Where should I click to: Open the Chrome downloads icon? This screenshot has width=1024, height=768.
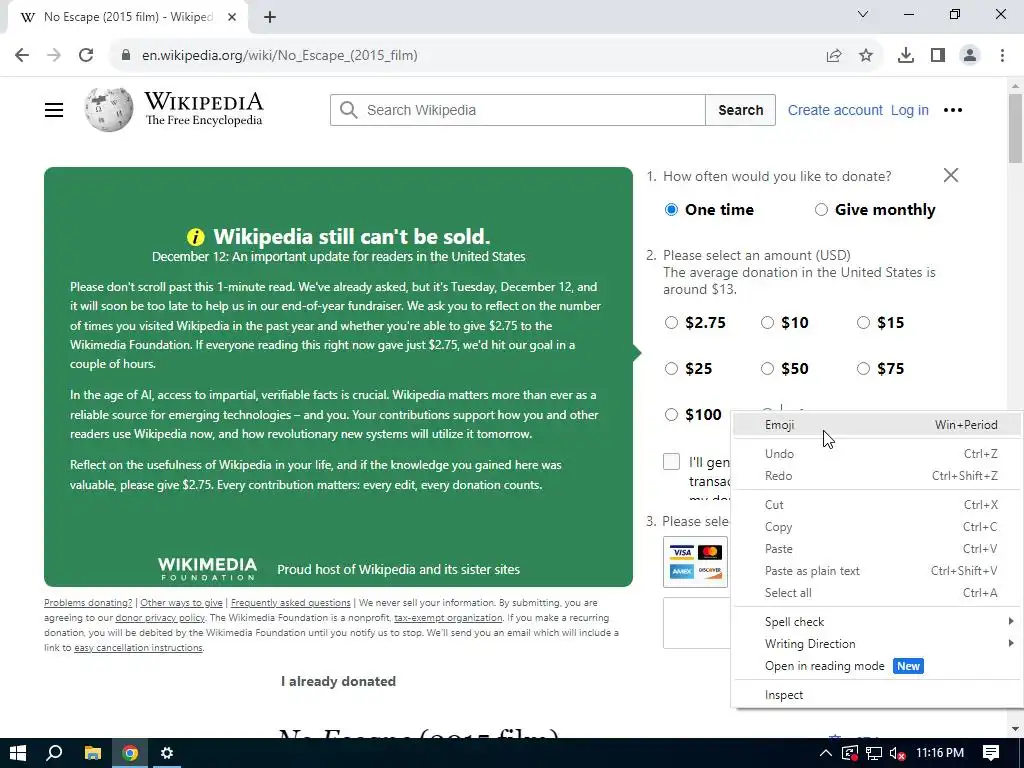pyautogui.click(x=906, y=56)
